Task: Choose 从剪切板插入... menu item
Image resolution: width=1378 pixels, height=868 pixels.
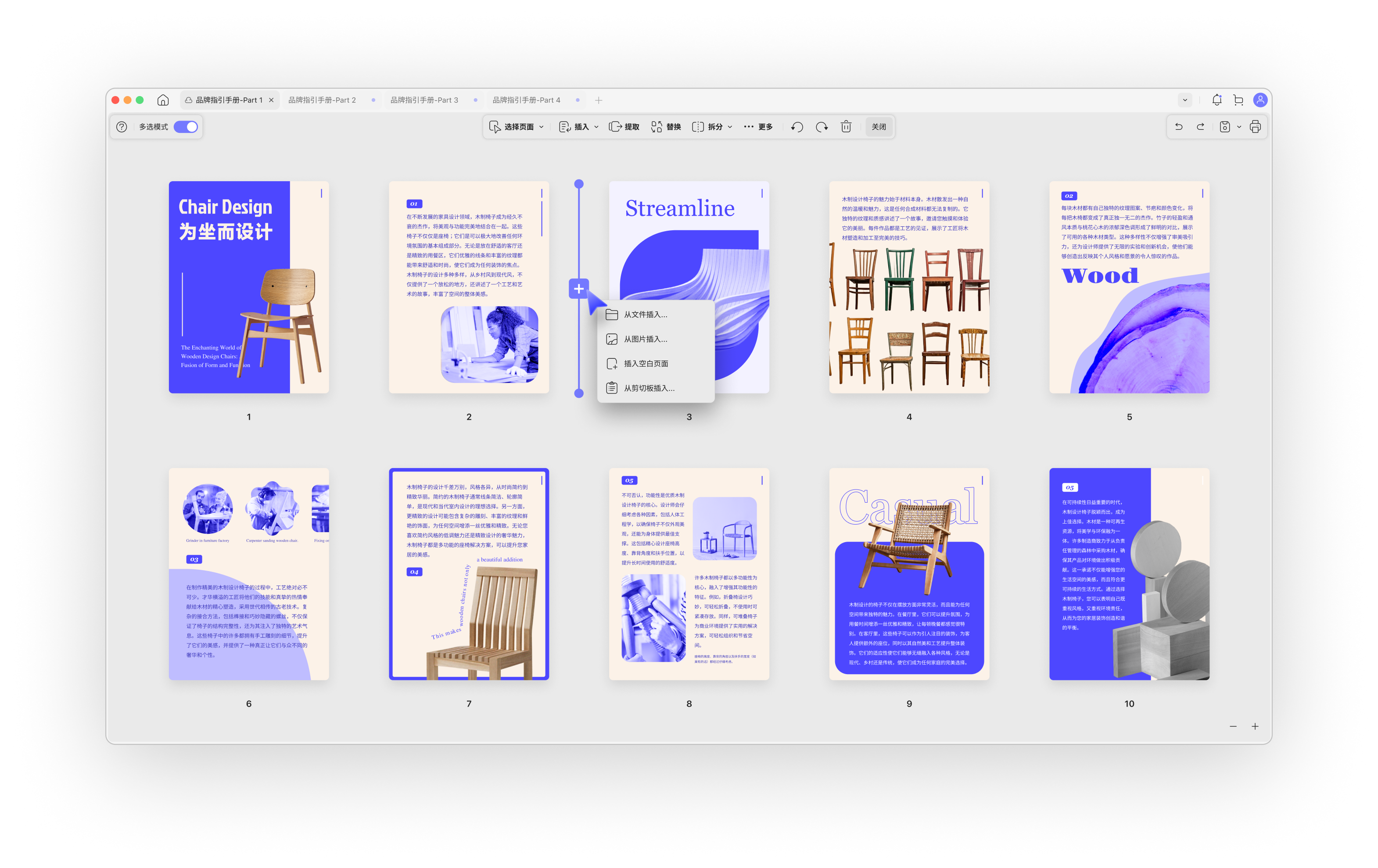Action: pos(656,388)
